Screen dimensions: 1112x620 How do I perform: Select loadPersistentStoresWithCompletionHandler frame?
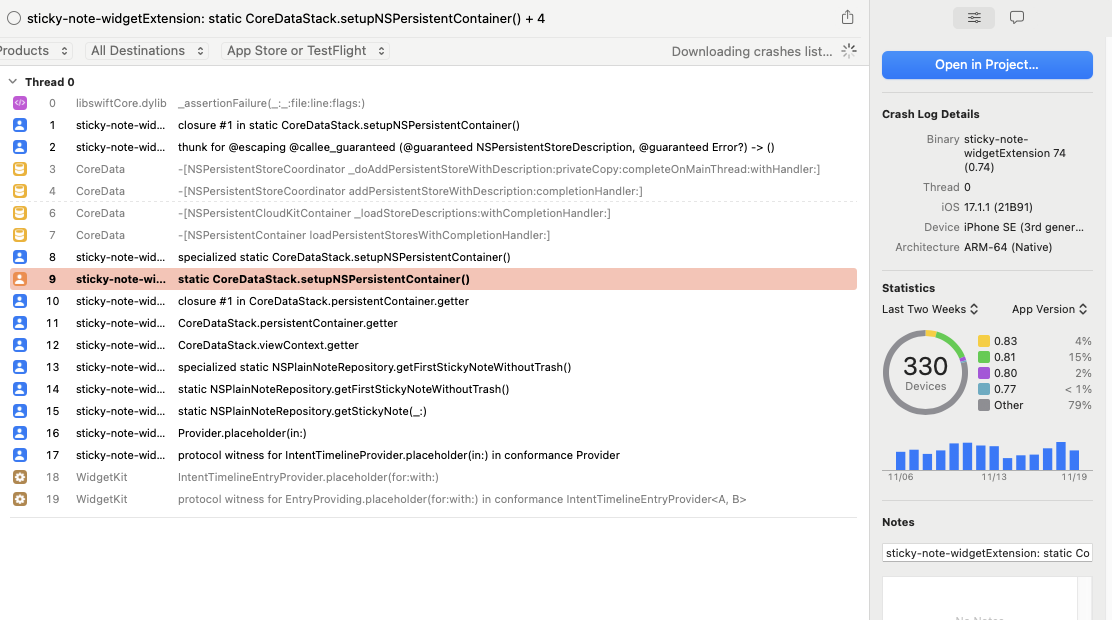point(364,235)
